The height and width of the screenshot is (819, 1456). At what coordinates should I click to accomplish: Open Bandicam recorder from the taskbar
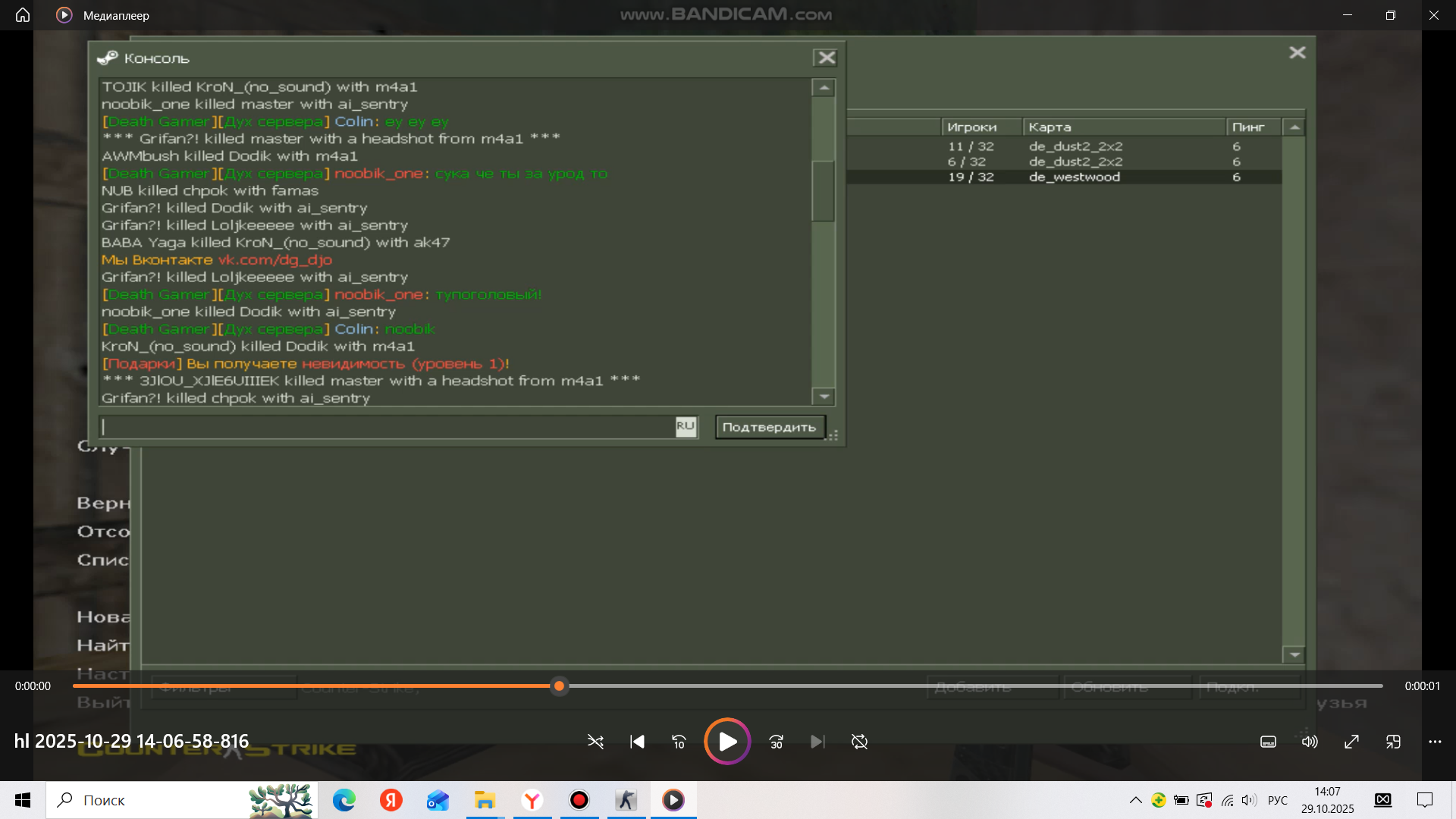pos(579,800)
